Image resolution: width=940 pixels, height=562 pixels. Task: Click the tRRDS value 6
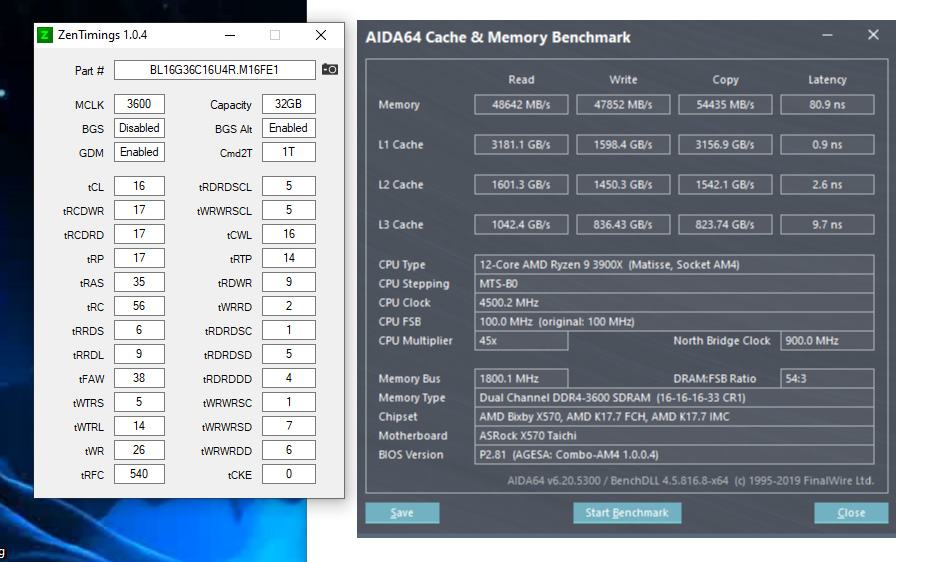point(139,330)
